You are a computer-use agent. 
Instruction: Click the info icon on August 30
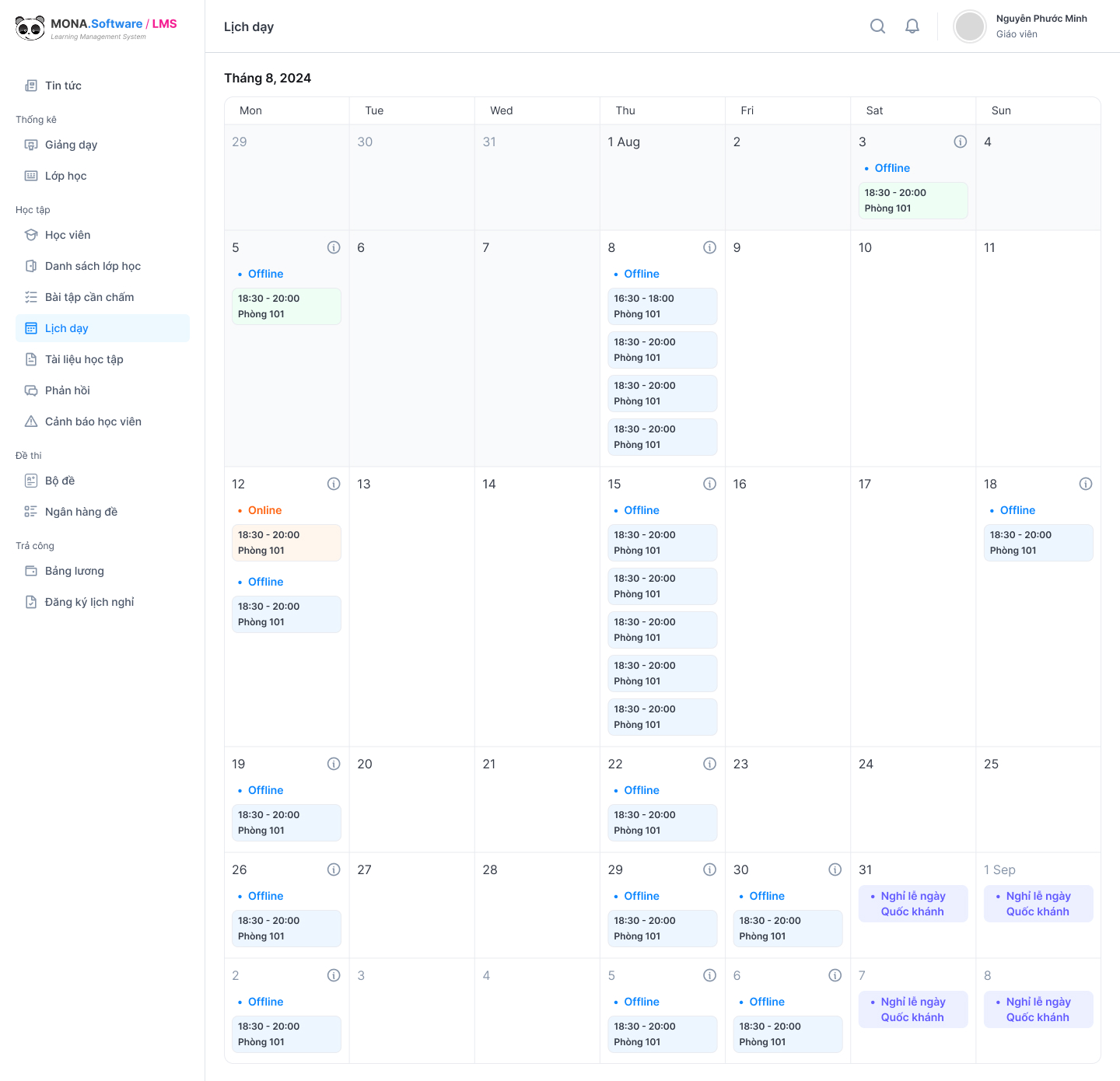coord(835,869)
